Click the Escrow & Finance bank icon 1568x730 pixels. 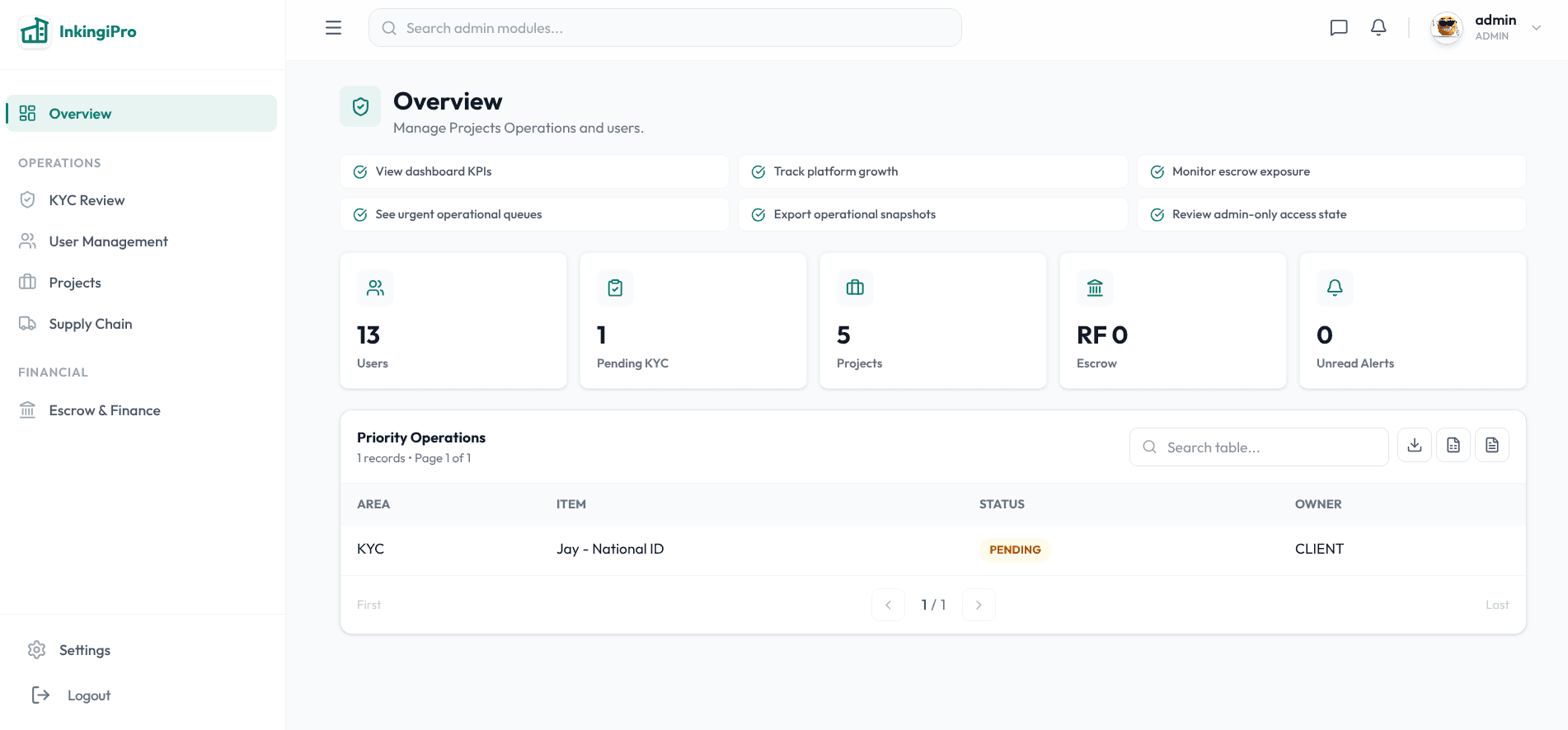point(27,409)
